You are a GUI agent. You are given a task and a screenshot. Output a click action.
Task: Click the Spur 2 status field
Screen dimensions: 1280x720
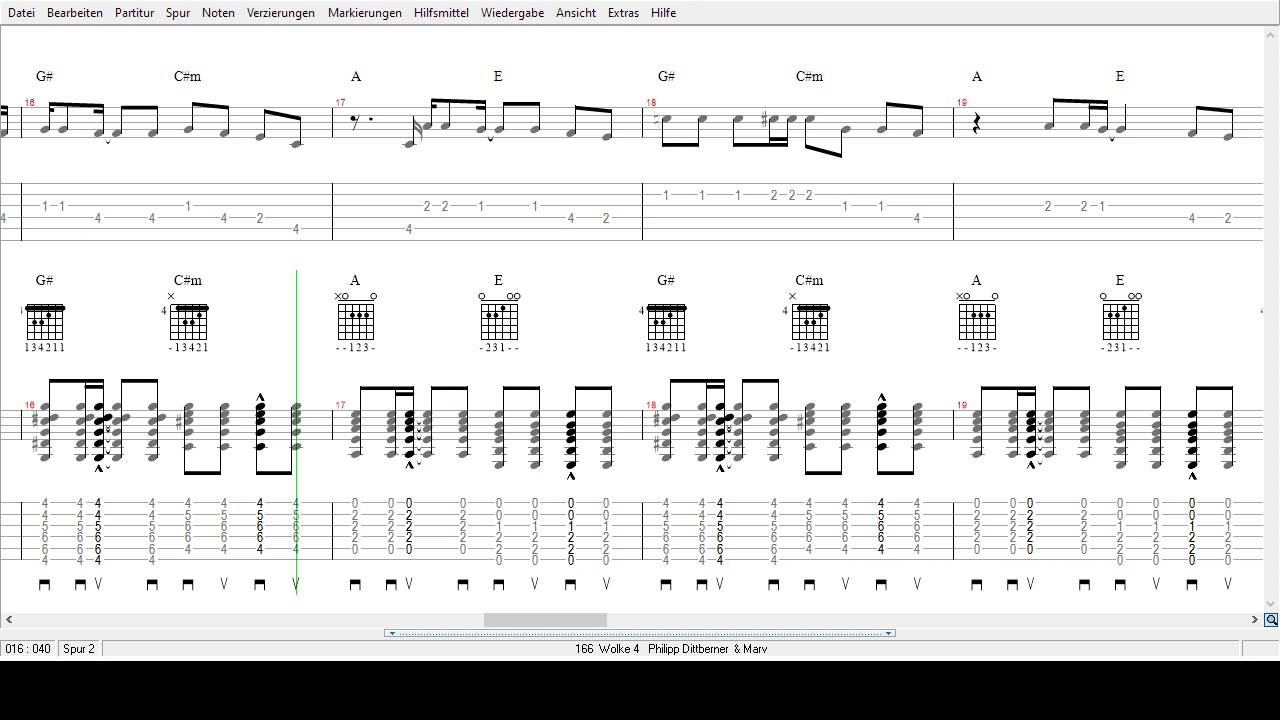pyautogui.click(x=79, y=649)
